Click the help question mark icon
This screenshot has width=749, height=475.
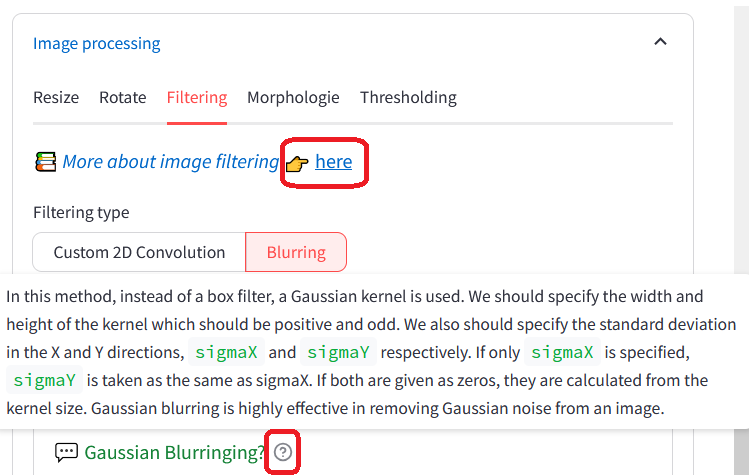283,453
